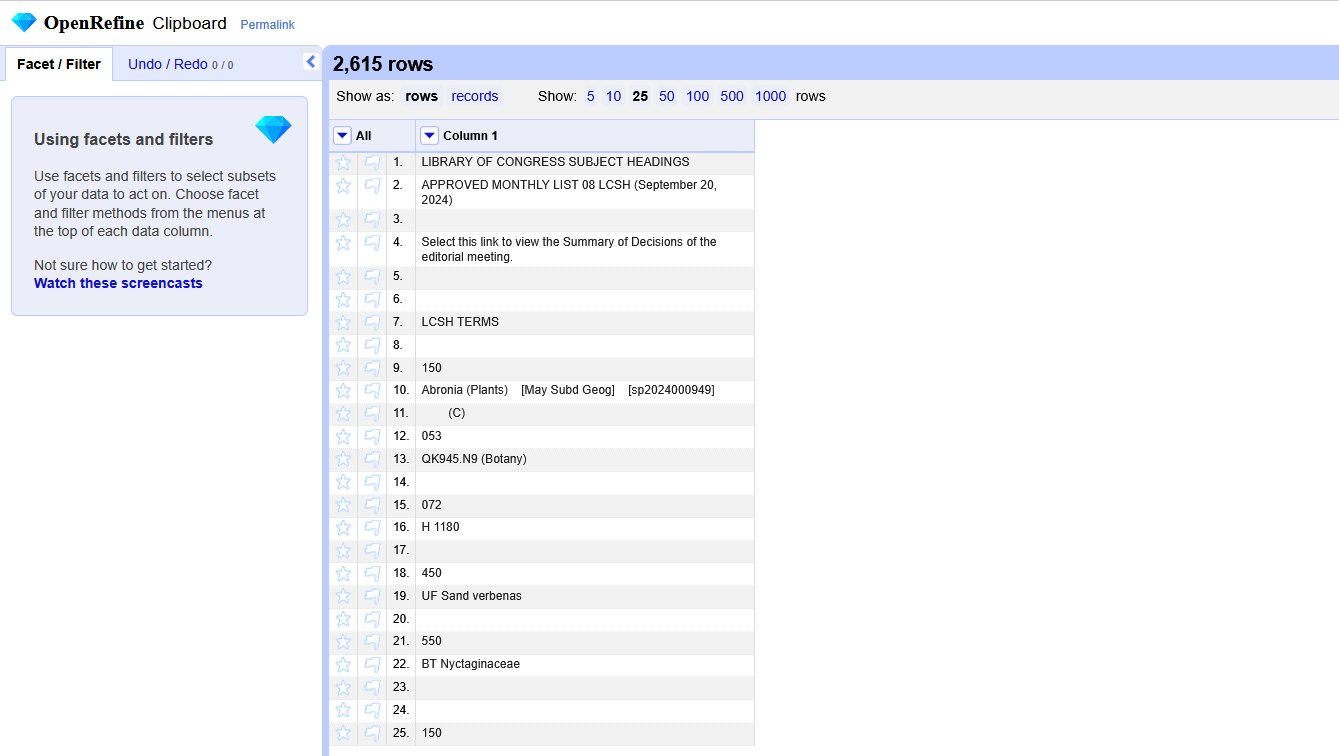Star row 25 with value 150

(x=343, y=733)
